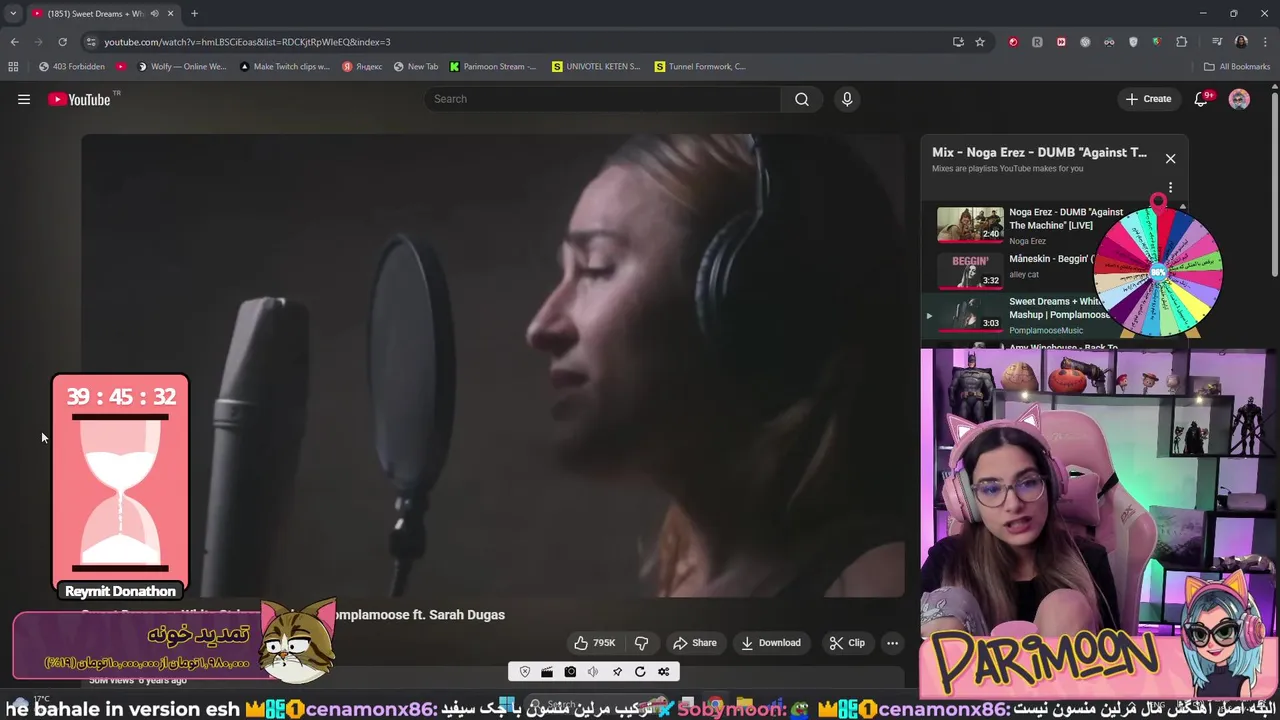This screenshot has height=720, width=1280.
Task: Open the extensions puzzle icon
Action: [x=1181, y=42]
